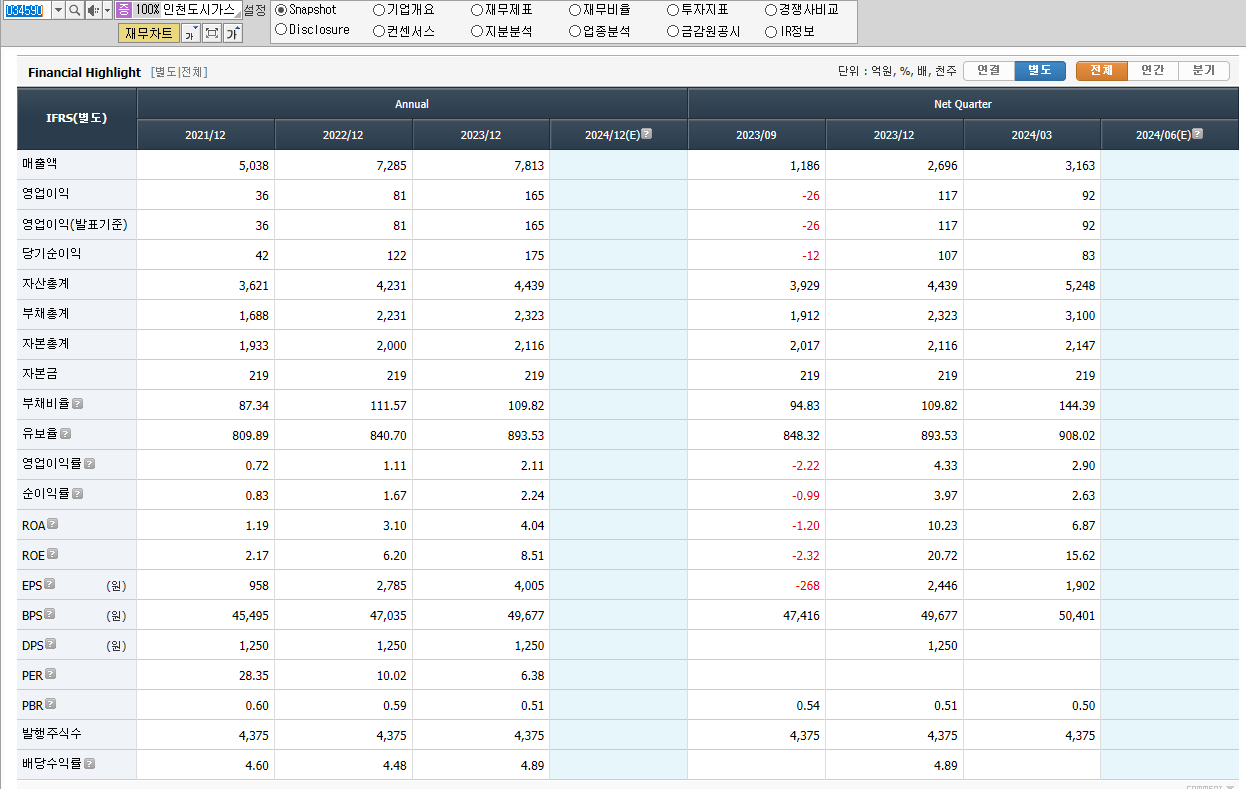Screen dimensions: 1246x789
Task: Open the stock search magnifier icon
Action: coord(75,10)
